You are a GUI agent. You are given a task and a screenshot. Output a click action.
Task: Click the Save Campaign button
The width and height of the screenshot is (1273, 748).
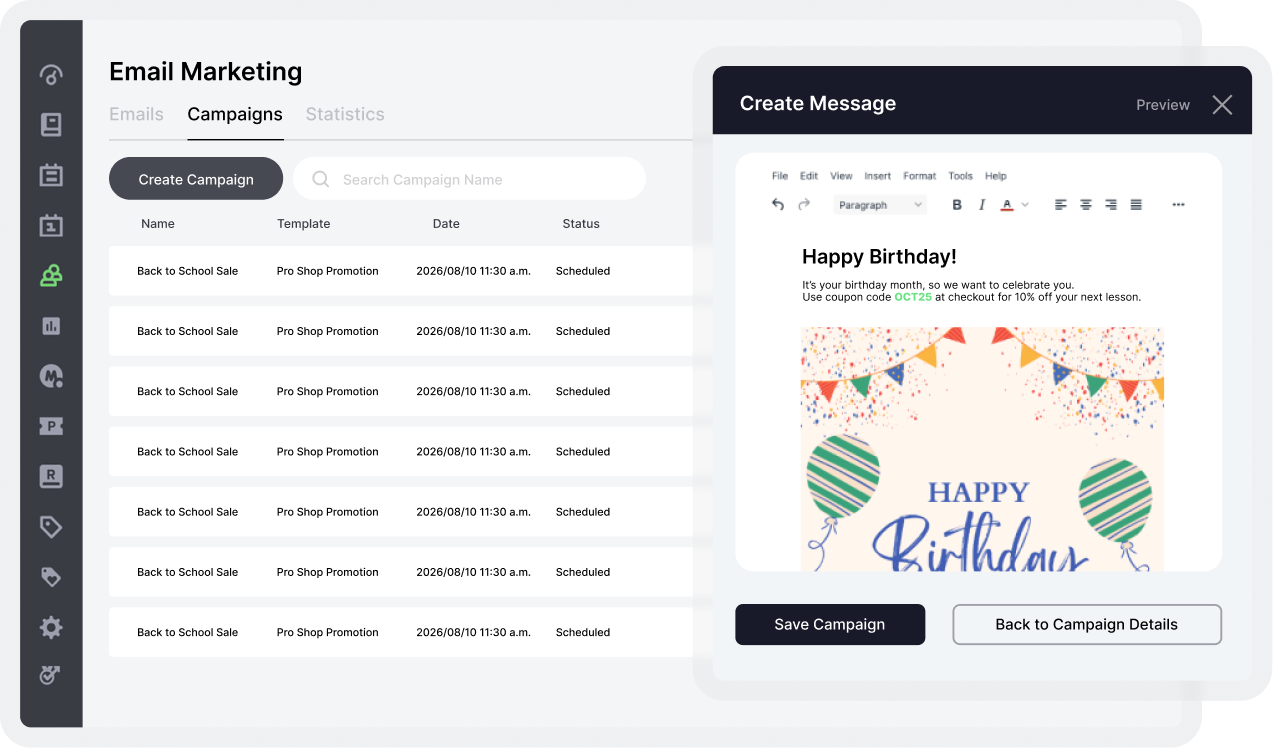click(829, 624)
